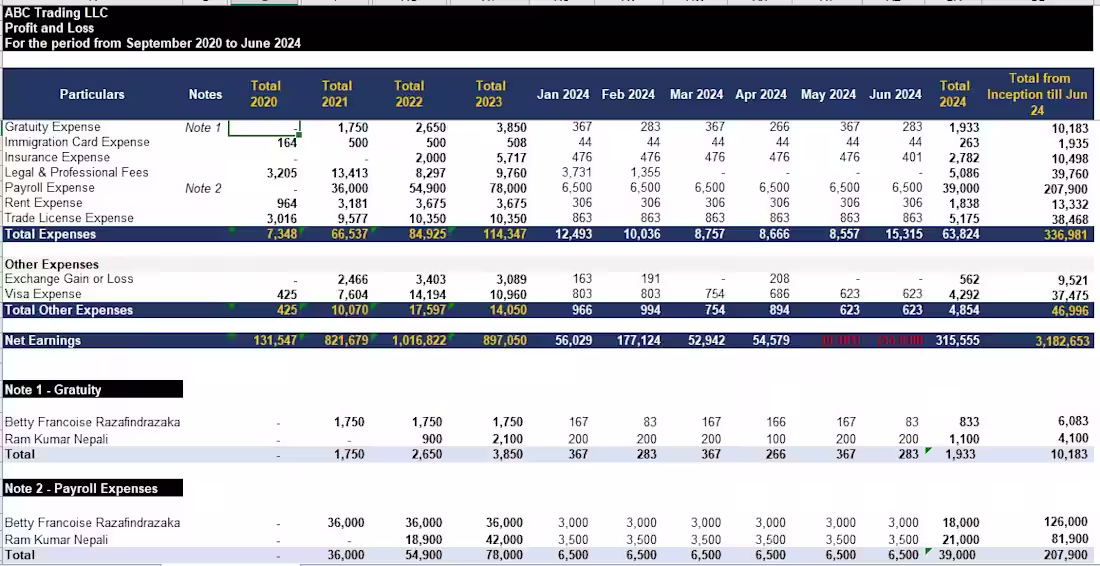Click the 'Profit and Loss' heading
Screen dimensions: 1100x566
[49, 28]
